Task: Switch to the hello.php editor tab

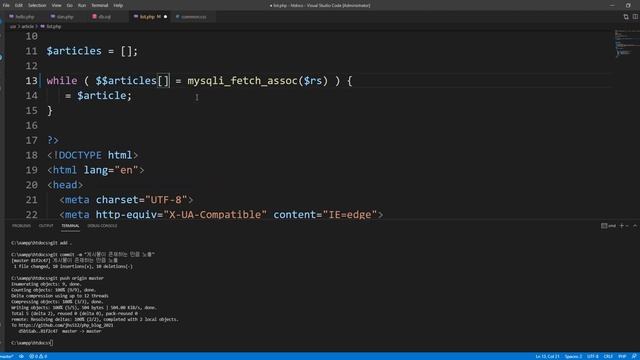Action: click(25, 17)
